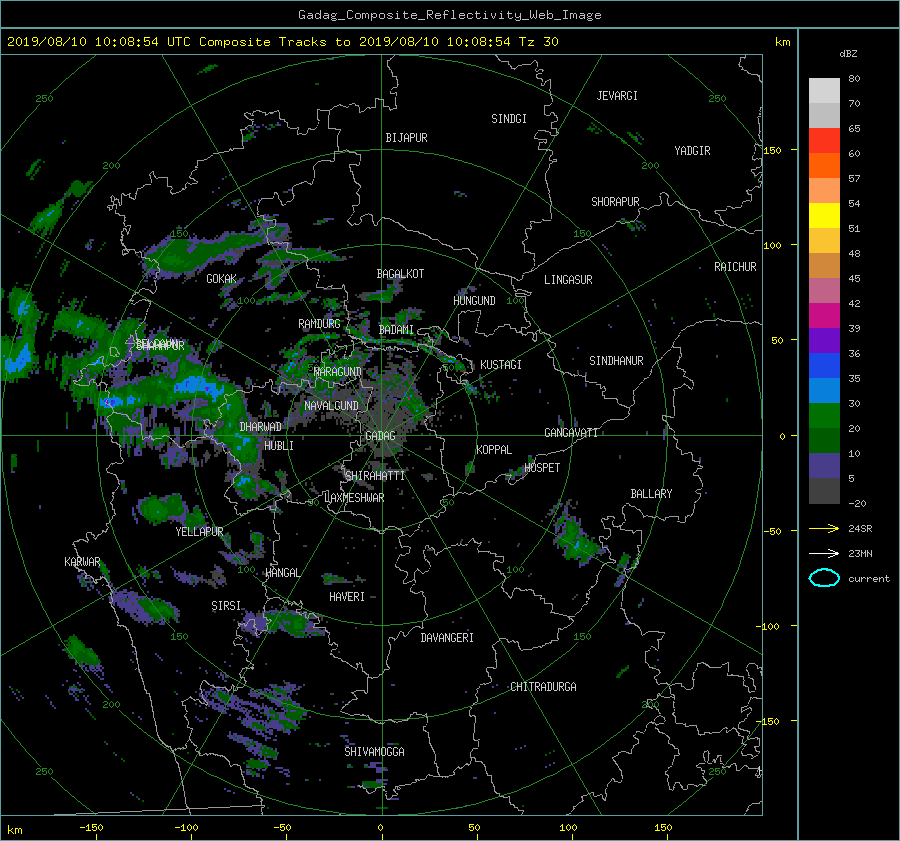
Task: Select the red 60-65 dBZ swatch
Action: (x=824, y=140)
